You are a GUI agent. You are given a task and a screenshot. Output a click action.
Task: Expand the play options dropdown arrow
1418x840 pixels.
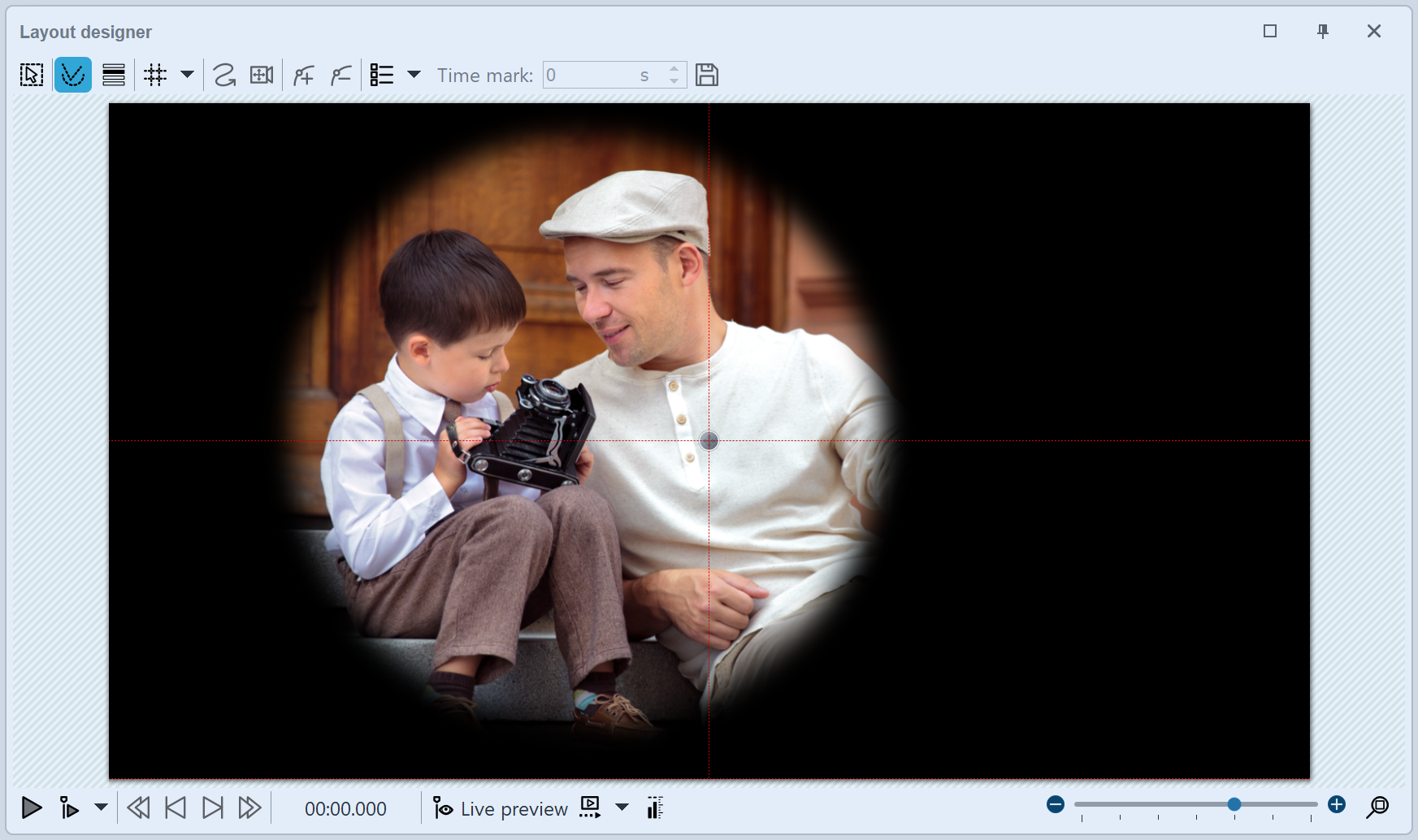tap(101, 808)
